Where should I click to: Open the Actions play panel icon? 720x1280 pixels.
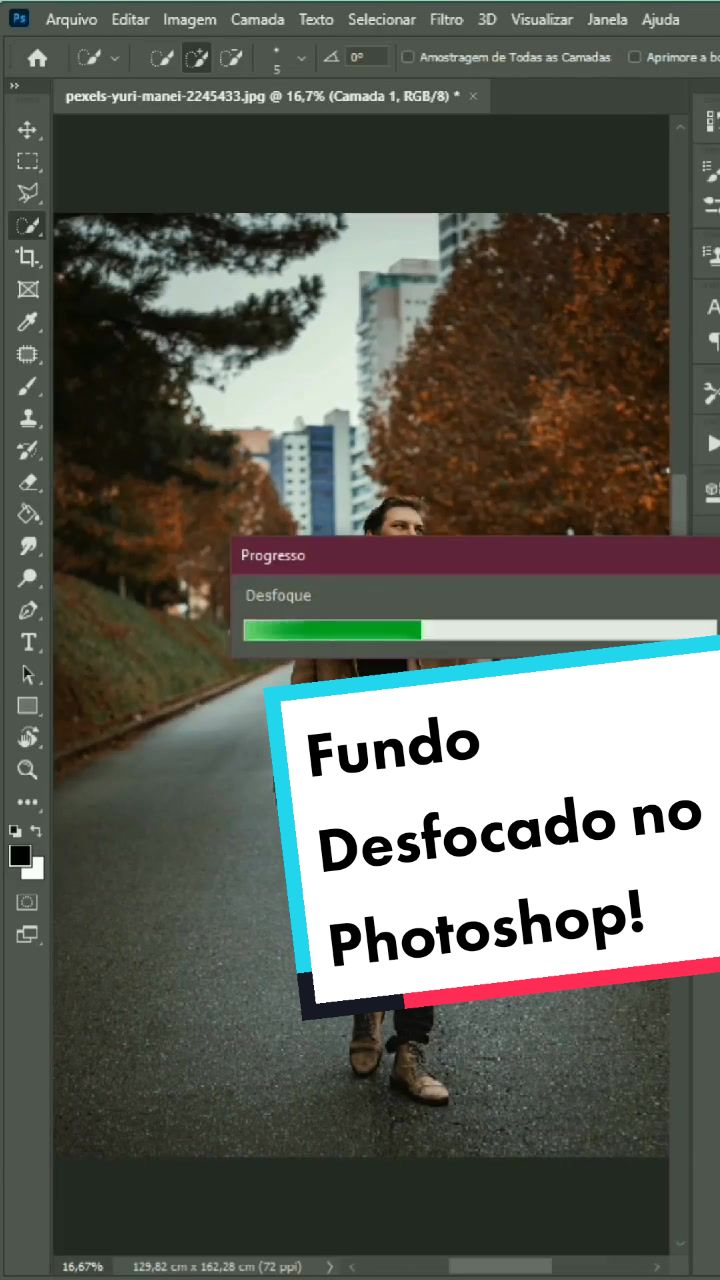click(x=712, y=442)
